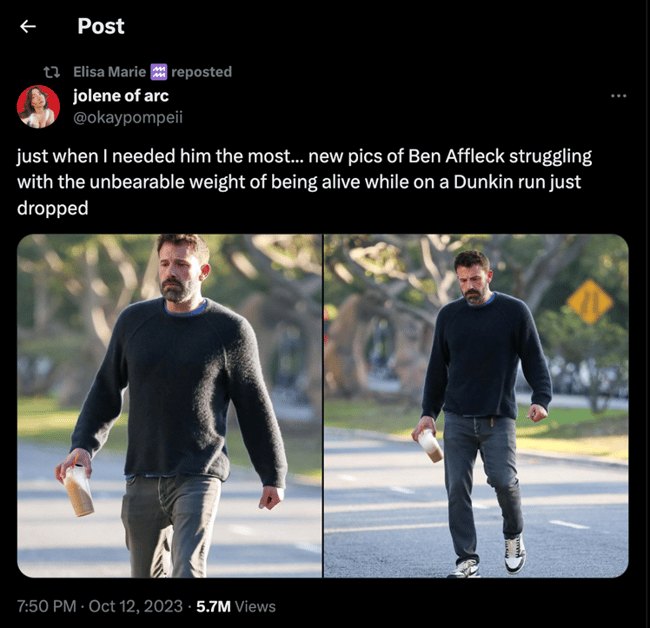Click the word "dropped" ending the post
650x628 pixels.
click(x=53, y=210)
